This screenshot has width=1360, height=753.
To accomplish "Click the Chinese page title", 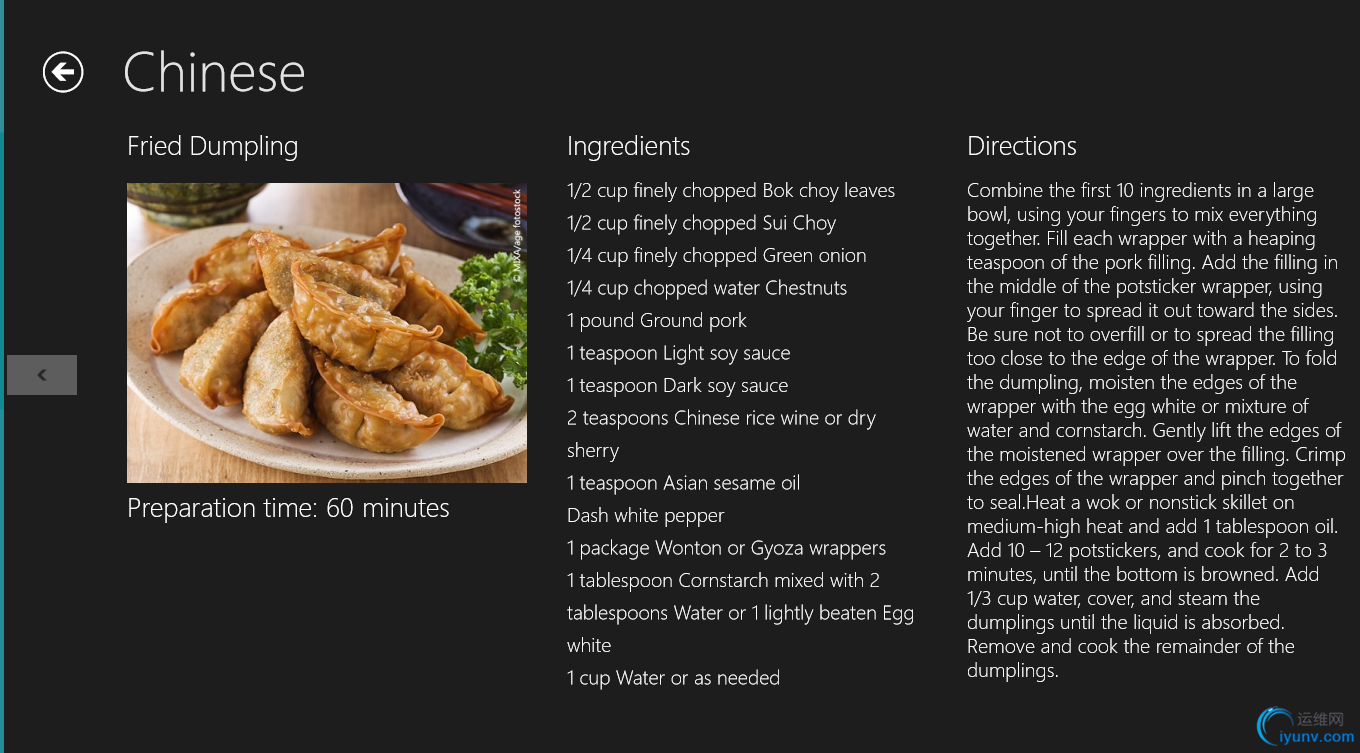I will point(214,73).
